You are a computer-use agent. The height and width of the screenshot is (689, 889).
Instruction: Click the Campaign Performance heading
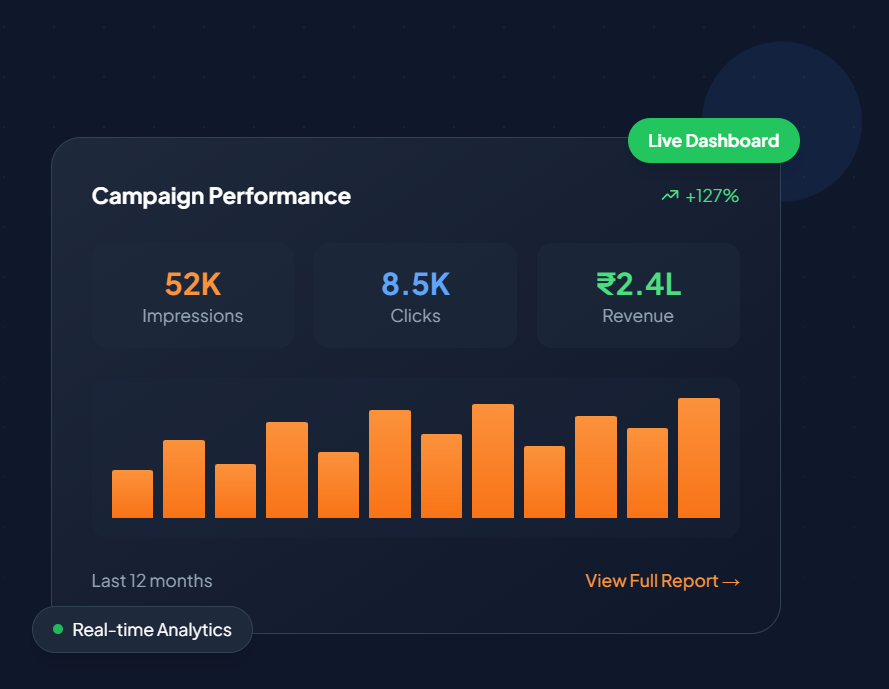tap(221, 196)
